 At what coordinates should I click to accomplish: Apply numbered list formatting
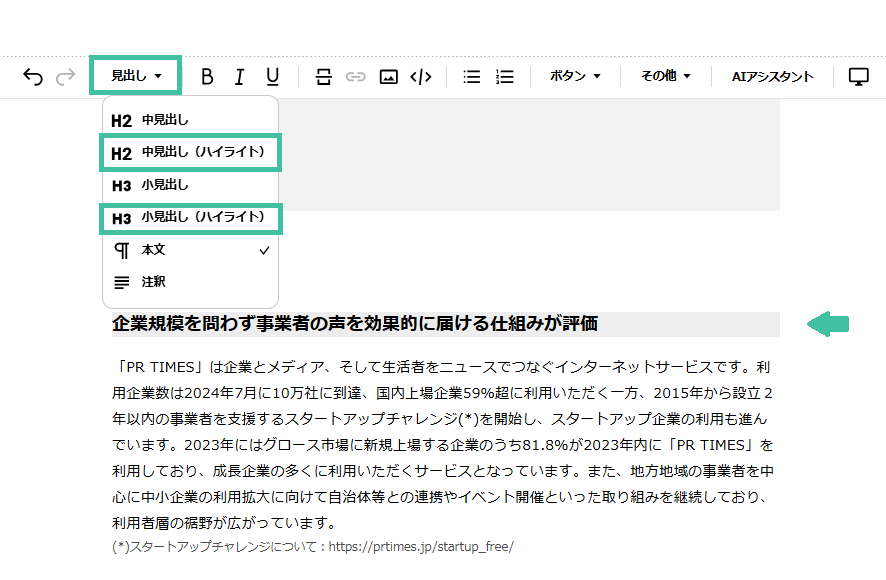(505, 77)
